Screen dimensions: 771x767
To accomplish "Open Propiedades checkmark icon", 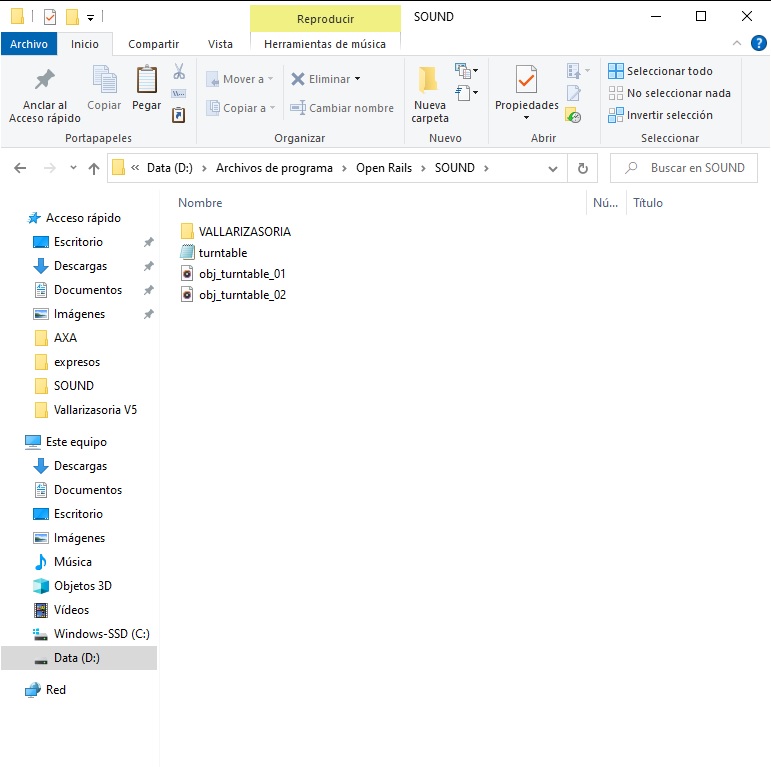I will coord(526,80).
